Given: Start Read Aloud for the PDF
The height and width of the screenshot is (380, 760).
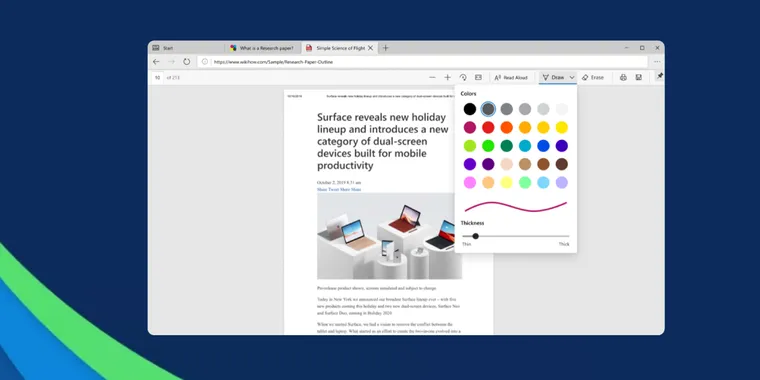Looking at the screenshot, I should click(511, 78).
